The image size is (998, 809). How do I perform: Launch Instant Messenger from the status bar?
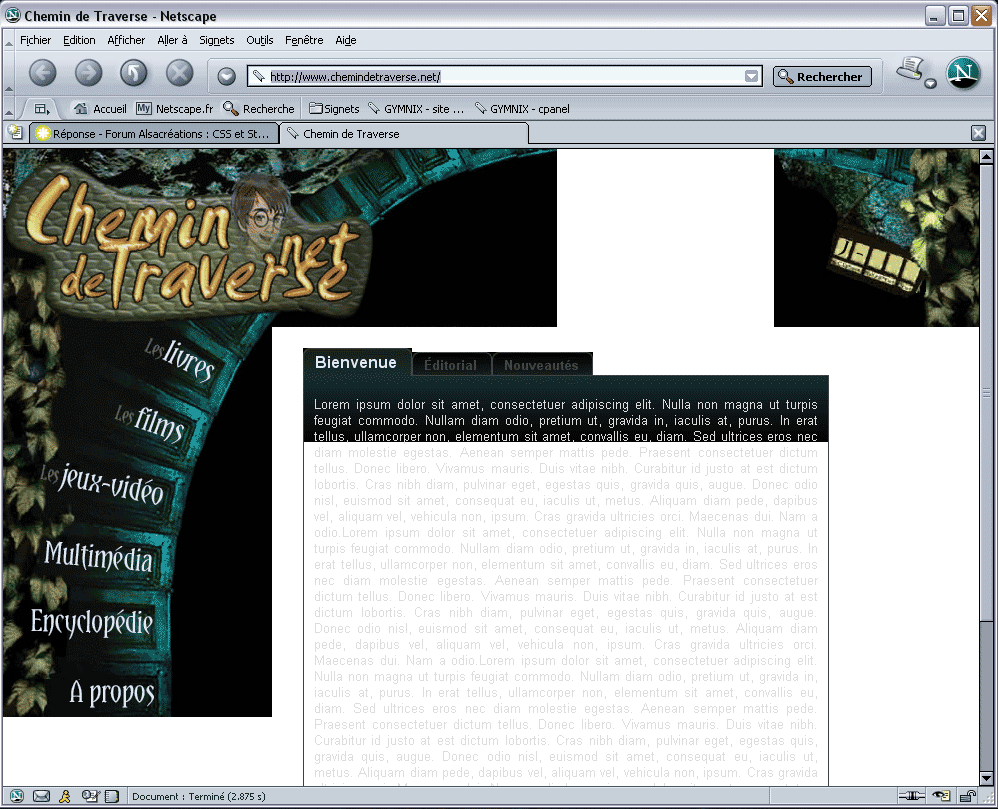(64, 796)
